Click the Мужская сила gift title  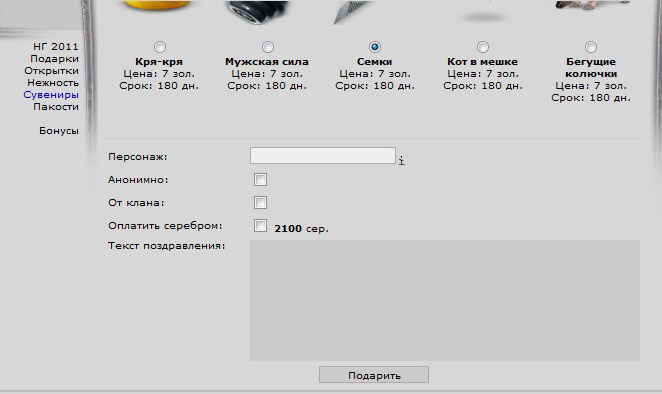point(267,62)
